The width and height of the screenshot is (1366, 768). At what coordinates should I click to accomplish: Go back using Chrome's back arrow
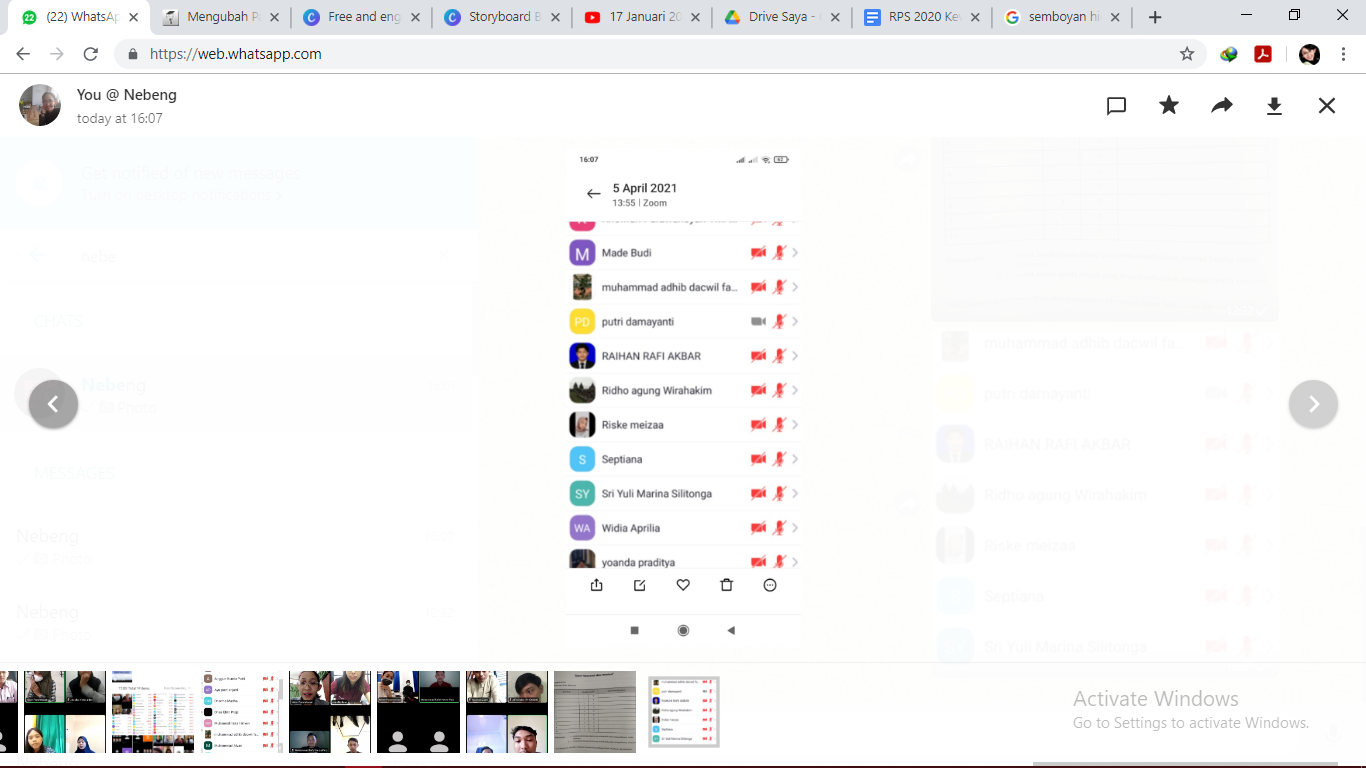click(23, 54)
